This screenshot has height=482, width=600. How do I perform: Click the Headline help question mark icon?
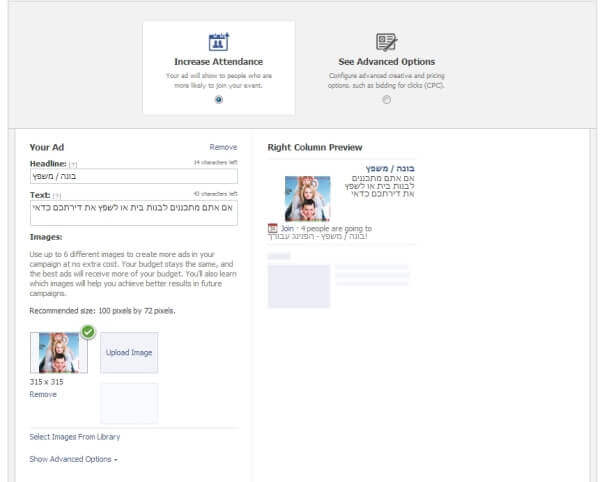point(72,163)
